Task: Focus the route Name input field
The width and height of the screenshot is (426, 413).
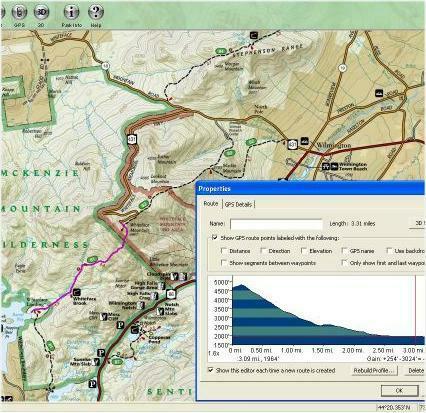Action: [276, 224]
